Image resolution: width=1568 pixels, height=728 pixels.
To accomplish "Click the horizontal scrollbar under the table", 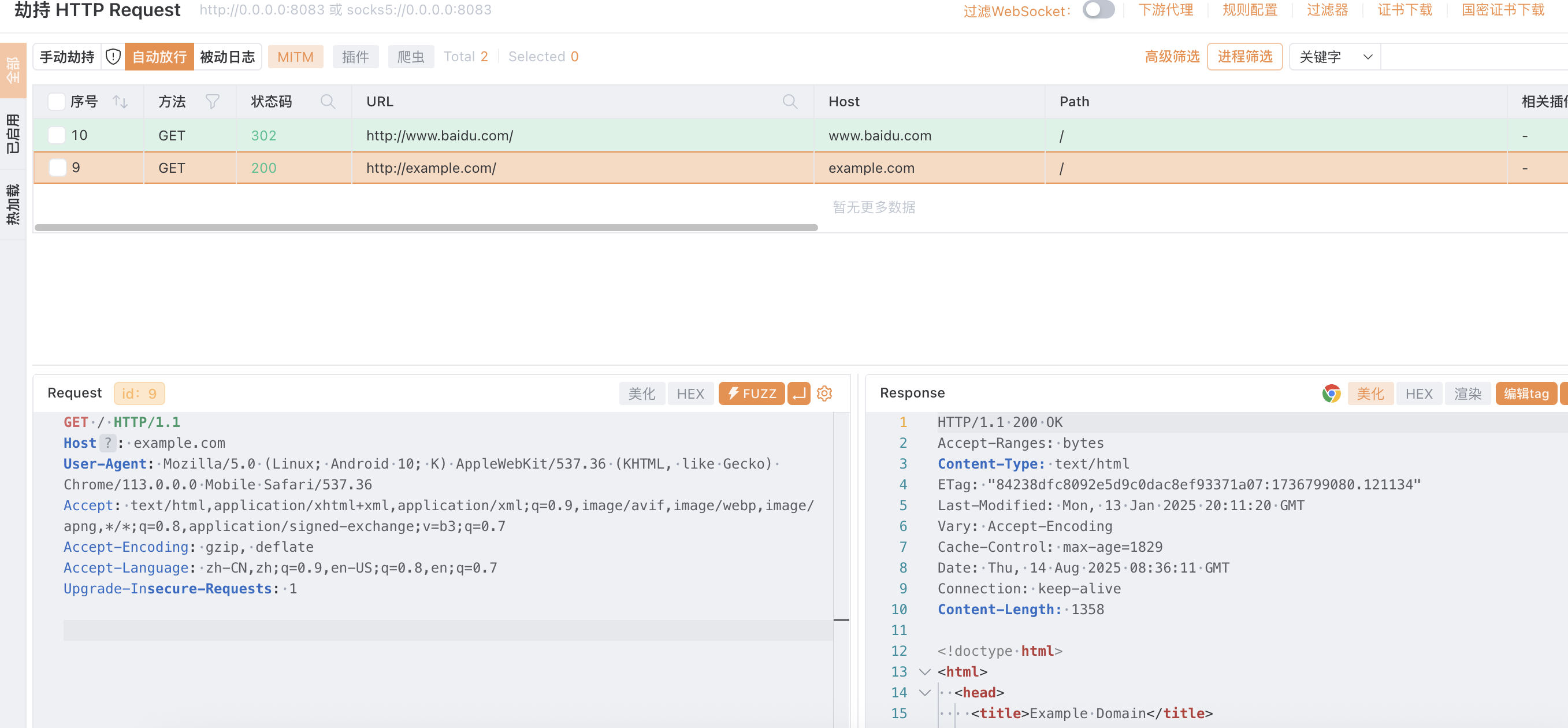I will pos(426,228).
